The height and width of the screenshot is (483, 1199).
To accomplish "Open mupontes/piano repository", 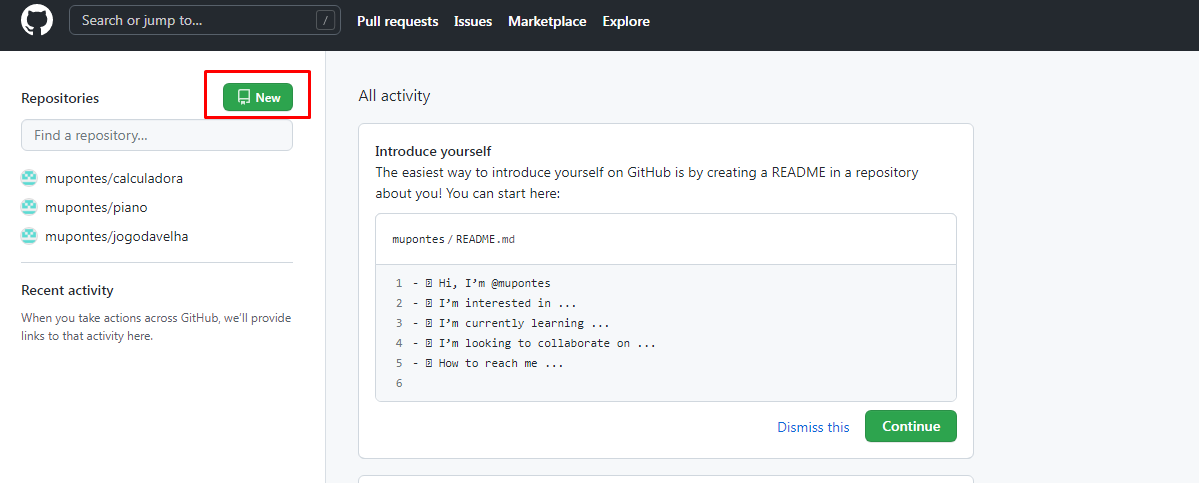I will (x=96, y=208).
